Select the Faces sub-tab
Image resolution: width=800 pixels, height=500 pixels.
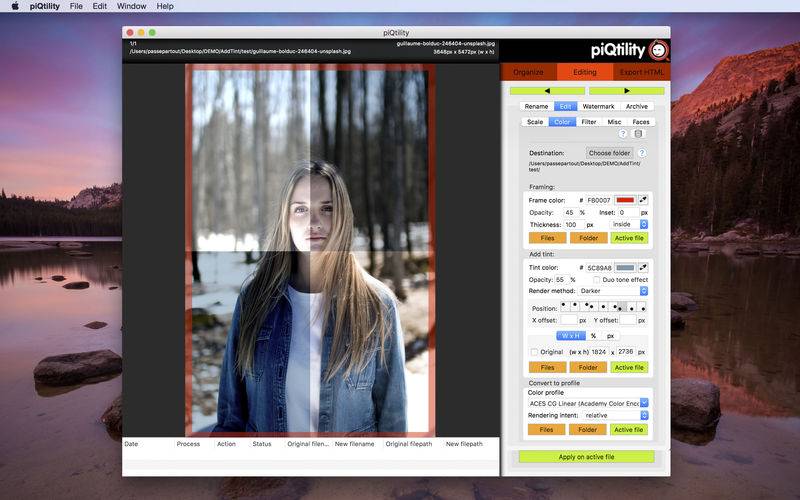(x=641, y=122)
